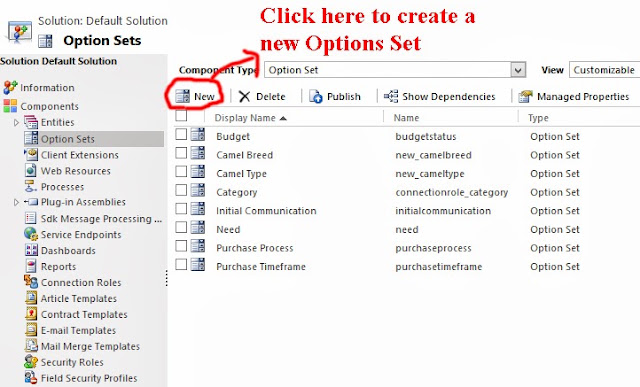Image resolution: width=640 pixels, height=387 pixels.
Task: Expand the Entities tree node
Action: click(x=16, y=122)
